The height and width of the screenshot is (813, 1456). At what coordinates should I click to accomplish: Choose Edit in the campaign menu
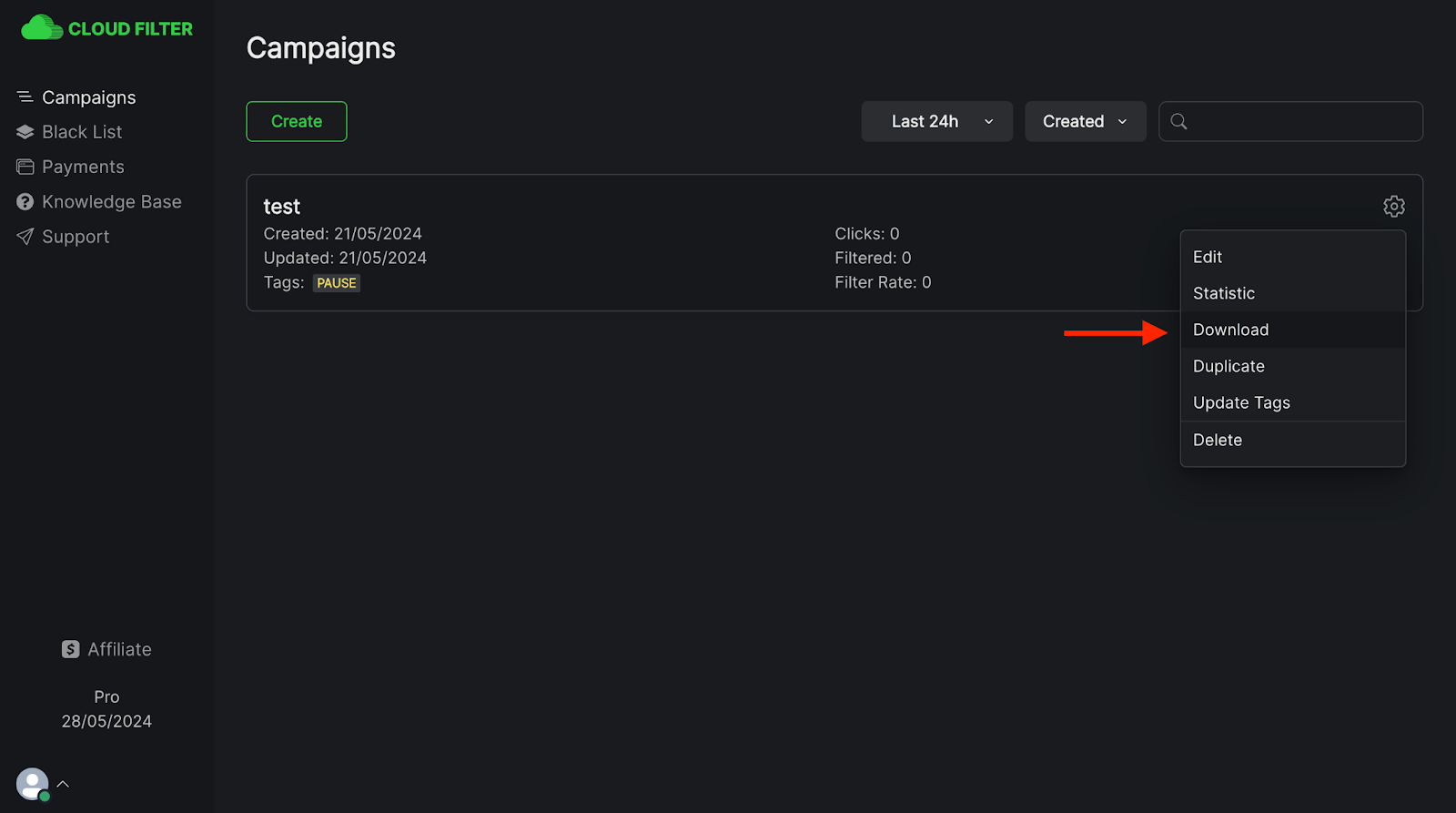coord(1208,257)
